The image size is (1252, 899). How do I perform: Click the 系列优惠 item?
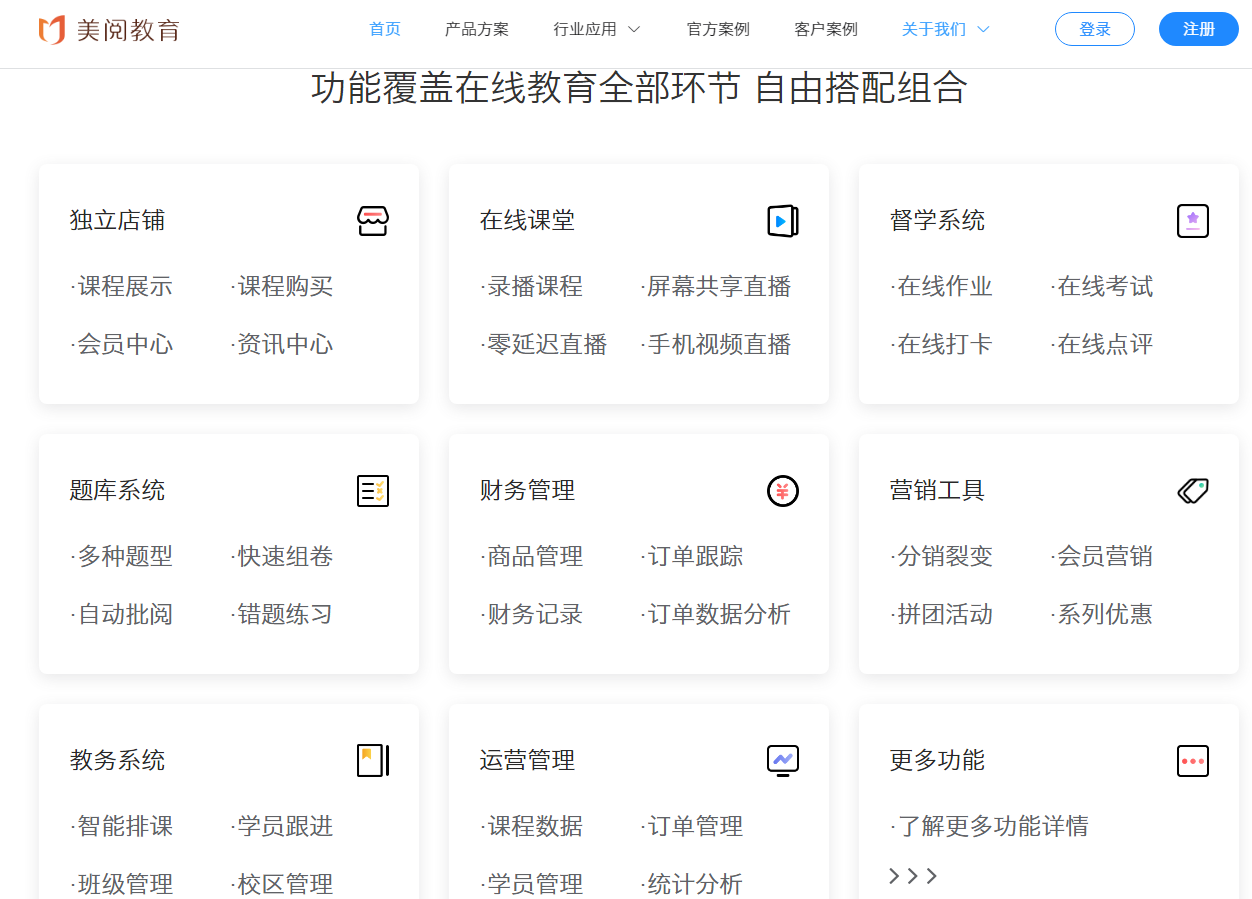[x=1102, y=615]
